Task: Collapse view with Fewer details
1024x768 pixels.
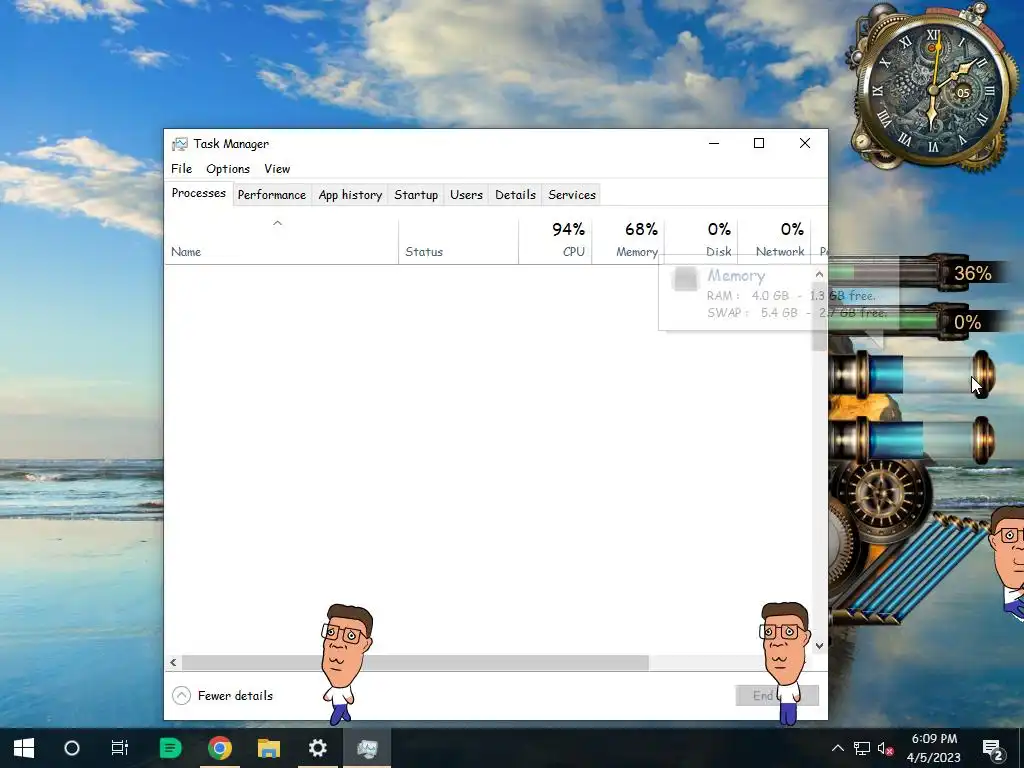Action: click(x=223, y=696)
